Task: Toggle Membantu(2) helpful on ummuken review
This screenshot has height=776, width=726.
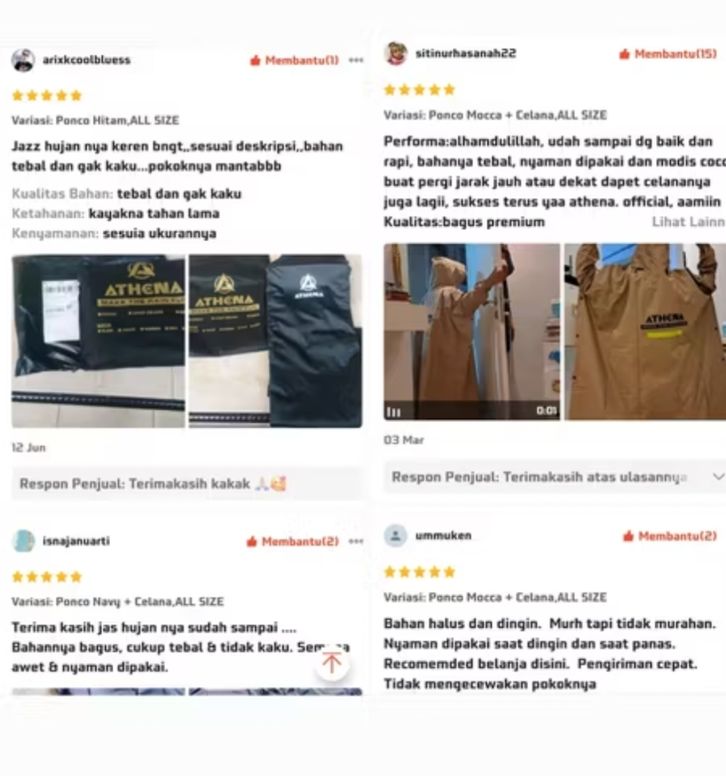Action: click(670, 536)
